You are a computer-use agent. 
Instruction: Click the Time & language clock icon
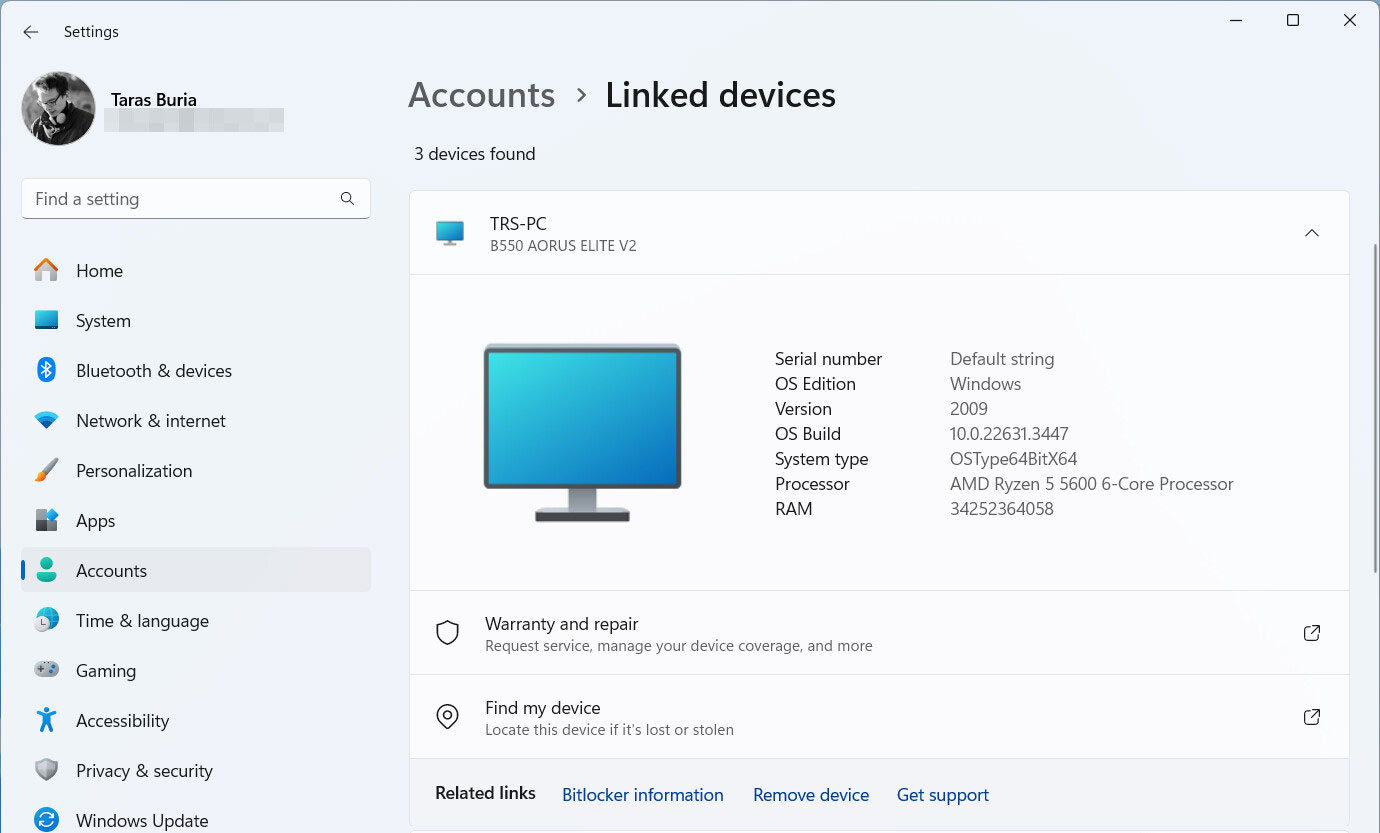tap(46, 620)
